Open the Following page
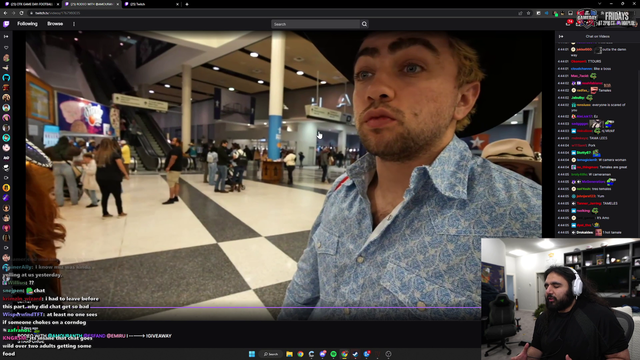This screenshot has height=360, width=640. point(27,24)
